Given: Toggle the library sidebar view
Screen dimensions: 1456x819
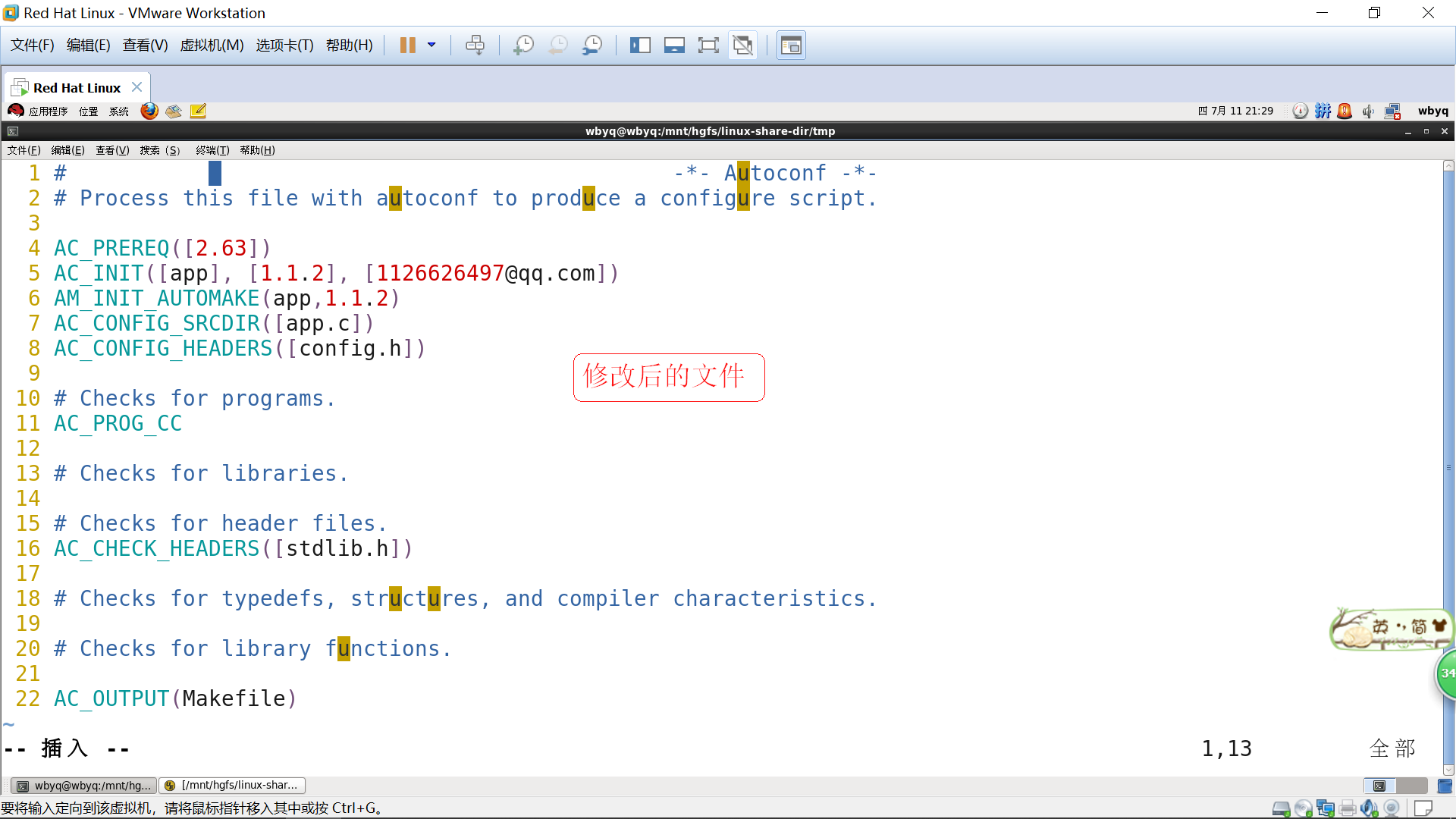Looking at the screenshot, I should (640, 45).
